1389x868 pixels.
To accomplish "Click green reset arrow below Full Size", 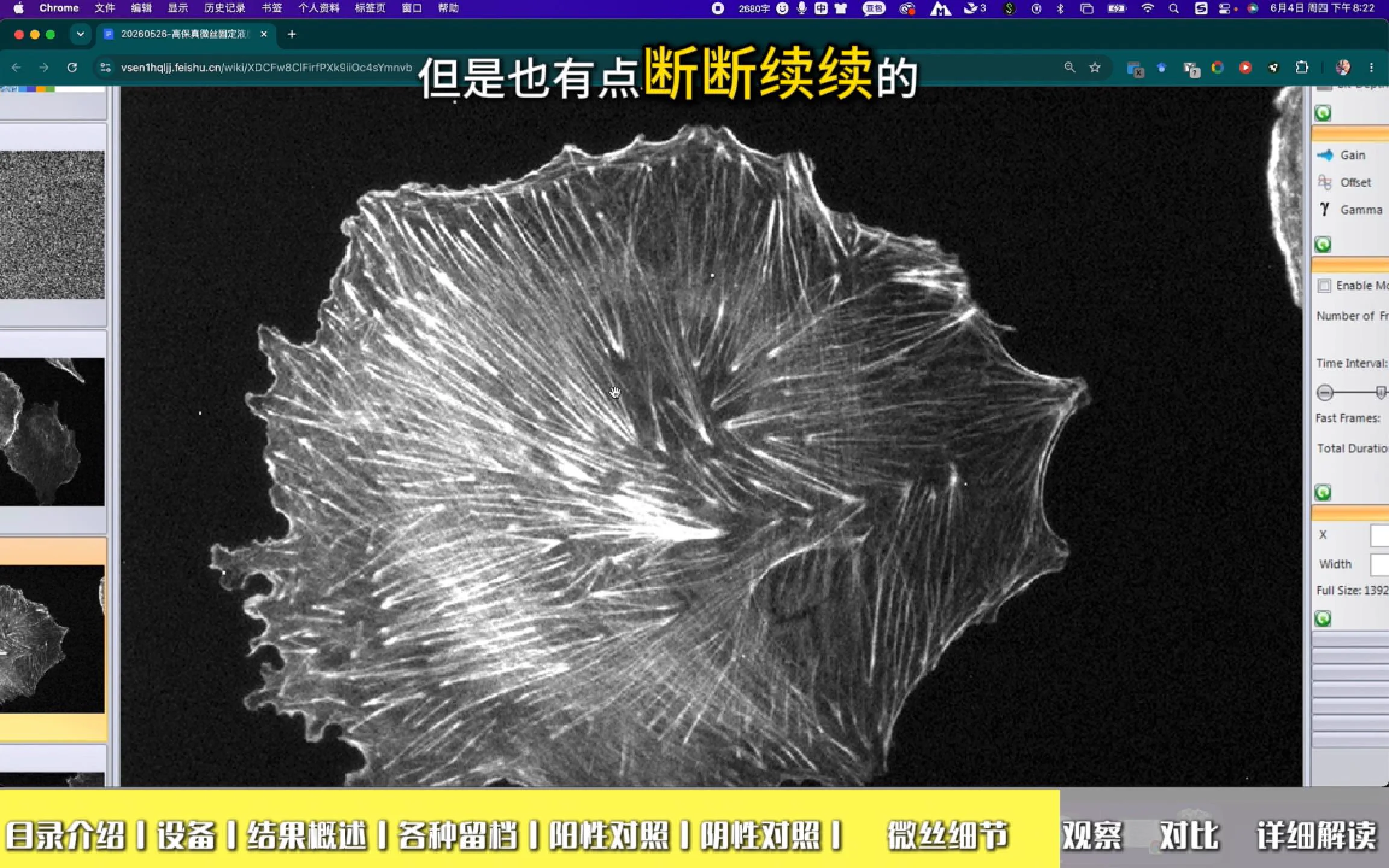I will [x=1323, y=618].
